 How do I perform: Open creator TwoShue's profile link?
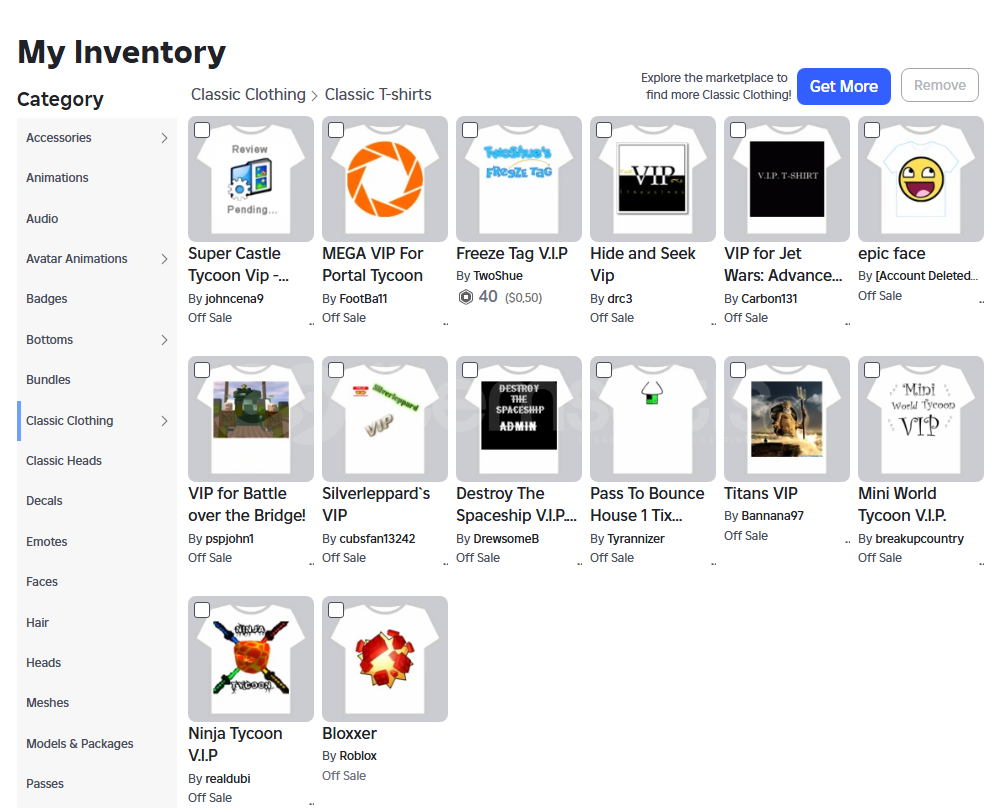498,276
